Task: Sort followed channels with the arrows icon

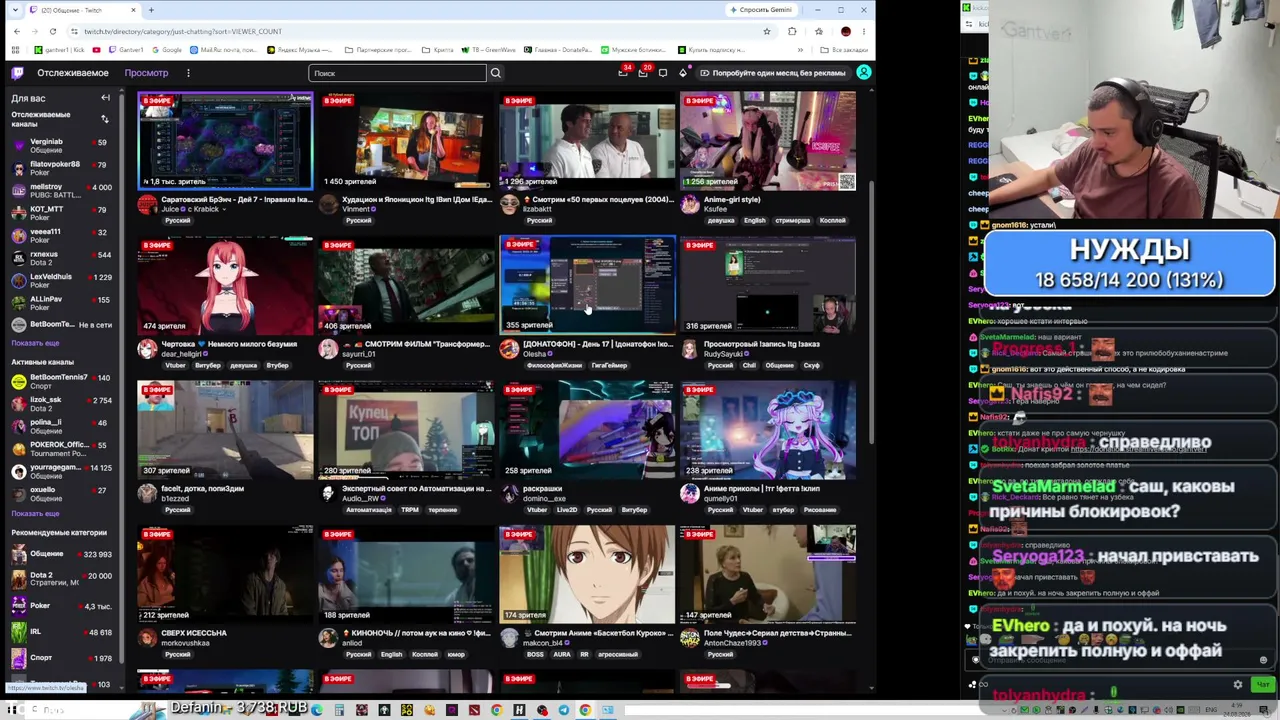Action: (x=104, y=119)
